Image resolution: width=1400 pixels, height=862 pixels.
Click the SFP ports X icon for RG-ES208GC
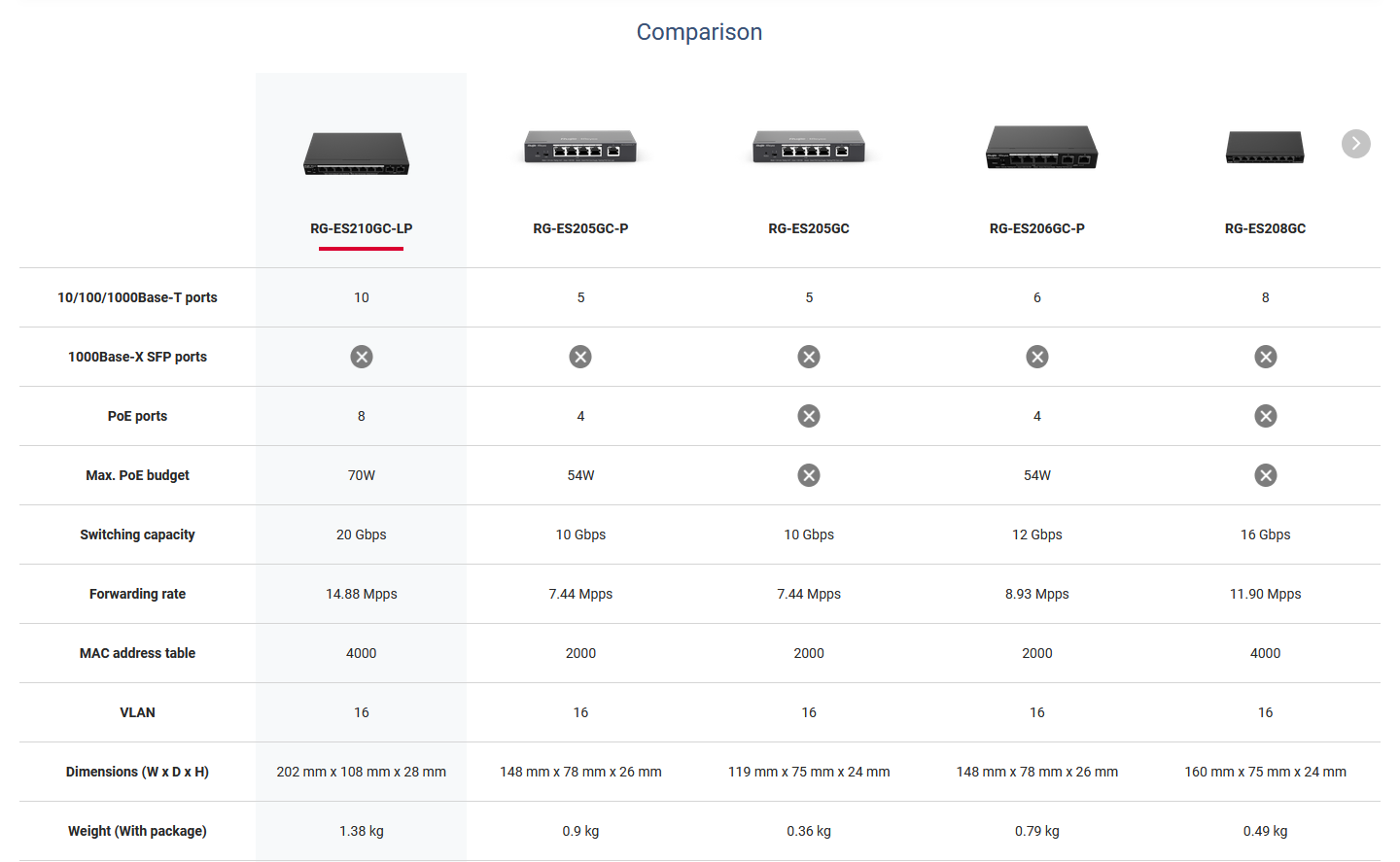coord(1266,357)
